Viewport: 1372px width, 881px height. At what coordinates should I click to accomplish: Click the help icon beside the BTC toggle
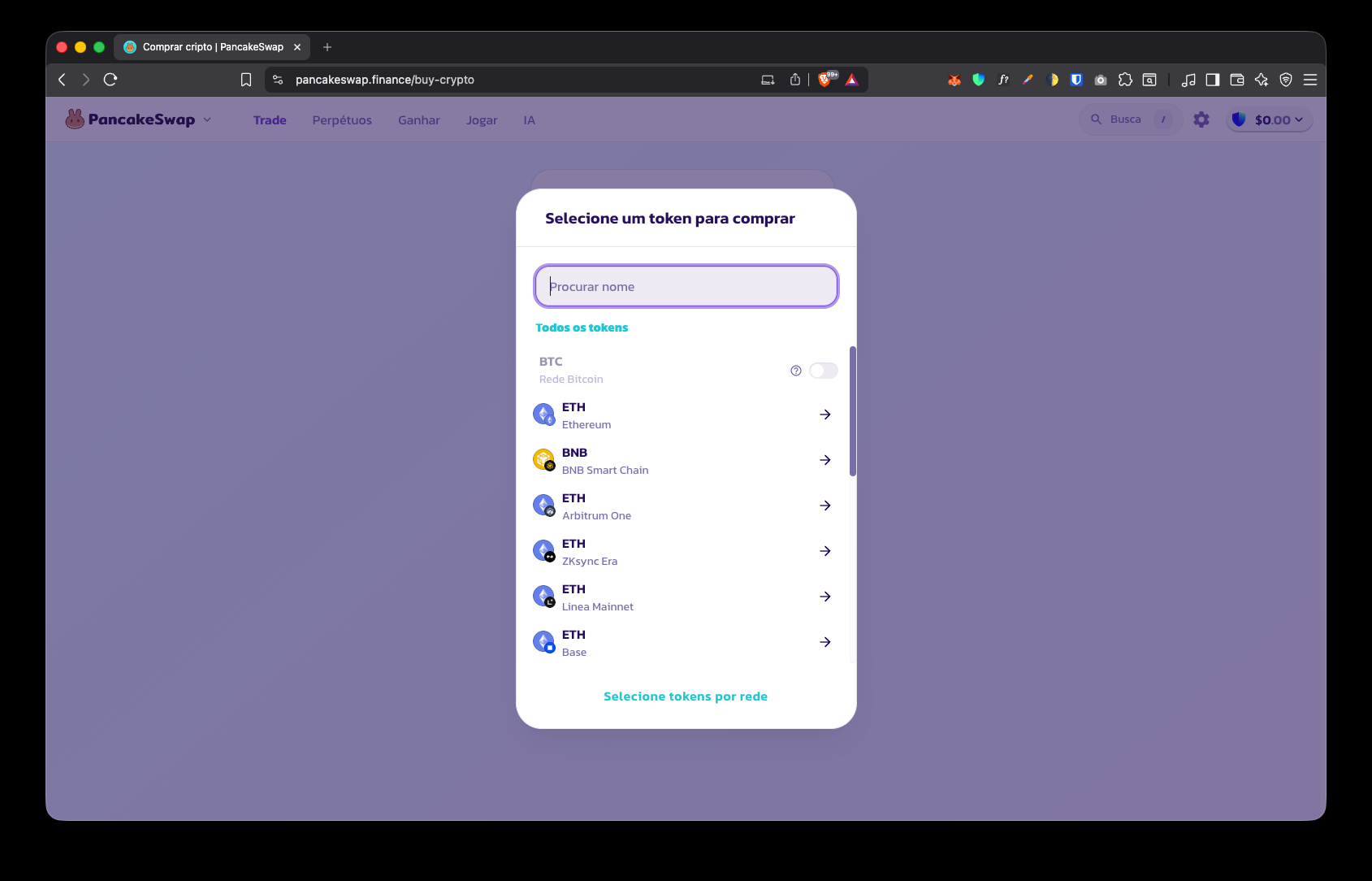click(796, 371)
